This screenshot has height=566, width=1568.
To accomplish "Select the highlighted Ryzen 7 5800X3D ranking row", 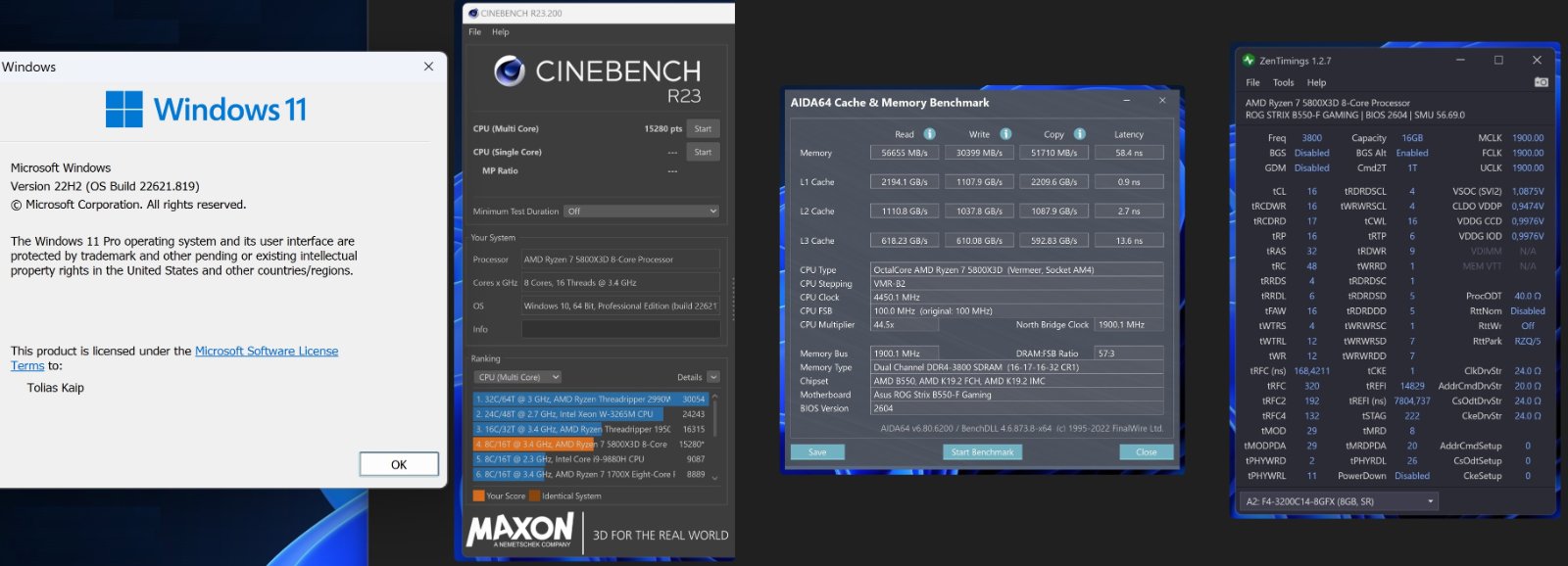I will coord(591,445).
